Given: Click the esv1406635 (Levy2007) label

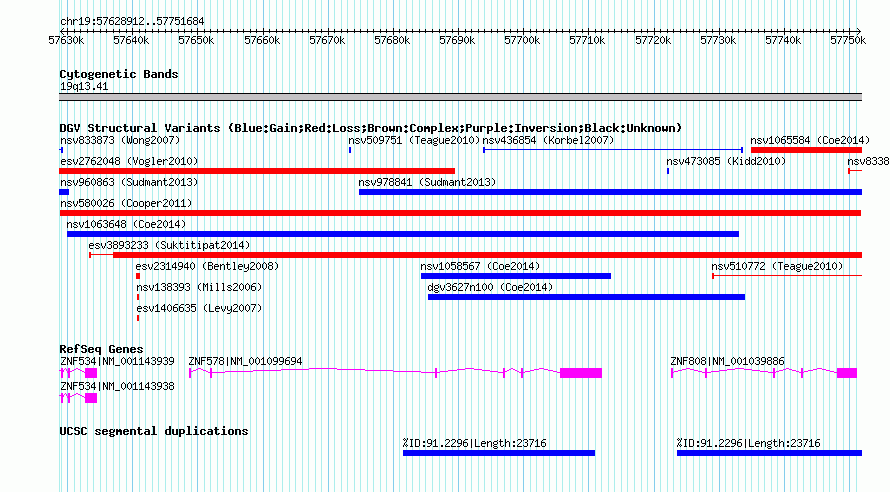Looking at the screenshot, I should pos(199,308).
